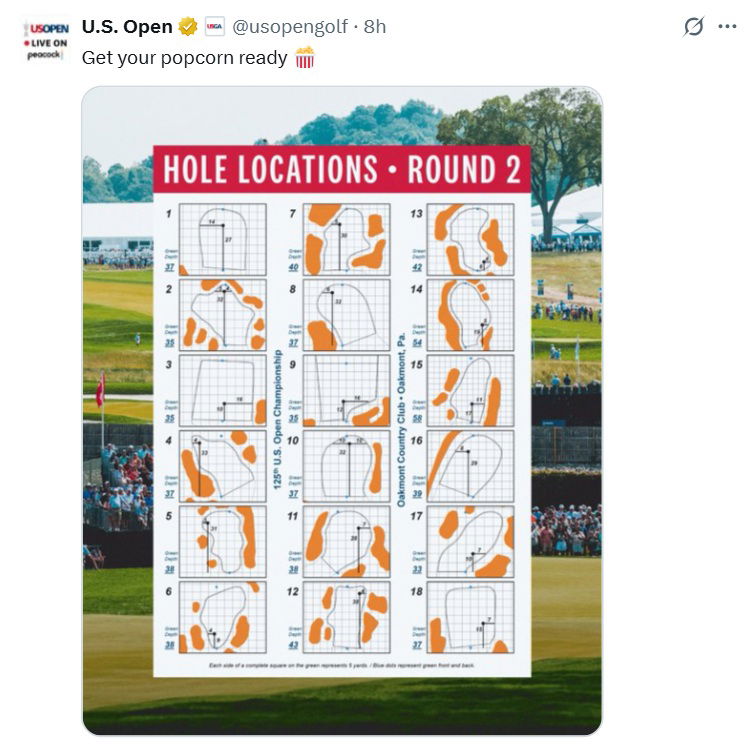
Task: Open the U.S. Open display name link
Action: [127, 27]
